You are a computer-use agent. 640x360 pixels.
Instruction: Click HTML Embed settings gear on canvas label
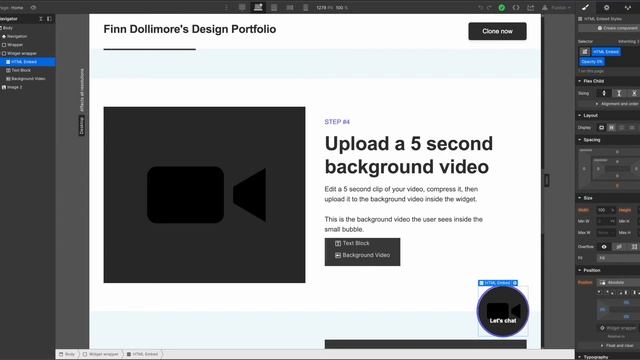(515, 283)
